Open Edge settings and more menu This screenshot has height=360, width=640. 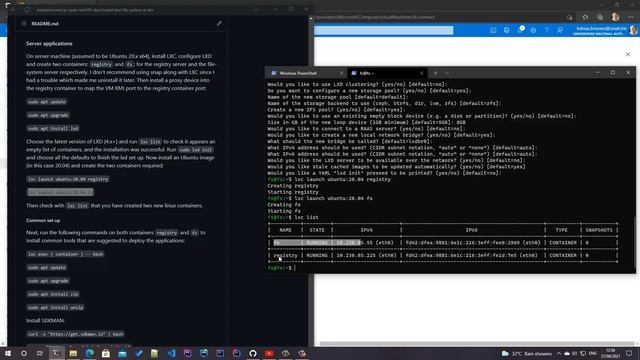(631, 17)
